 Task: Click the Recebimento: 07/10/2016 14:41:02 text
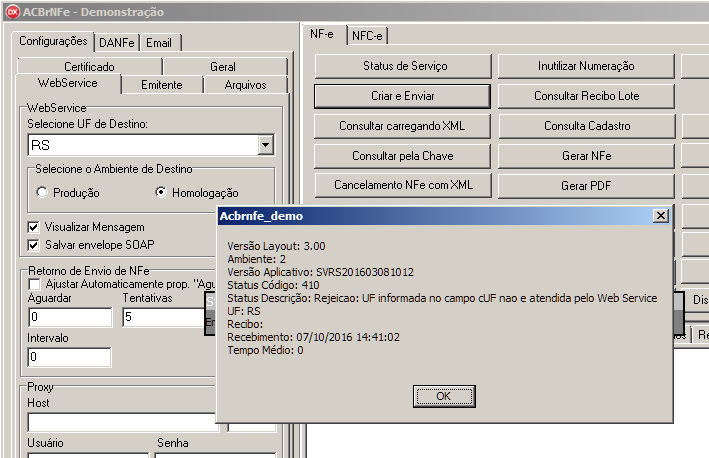pos(313,337)
